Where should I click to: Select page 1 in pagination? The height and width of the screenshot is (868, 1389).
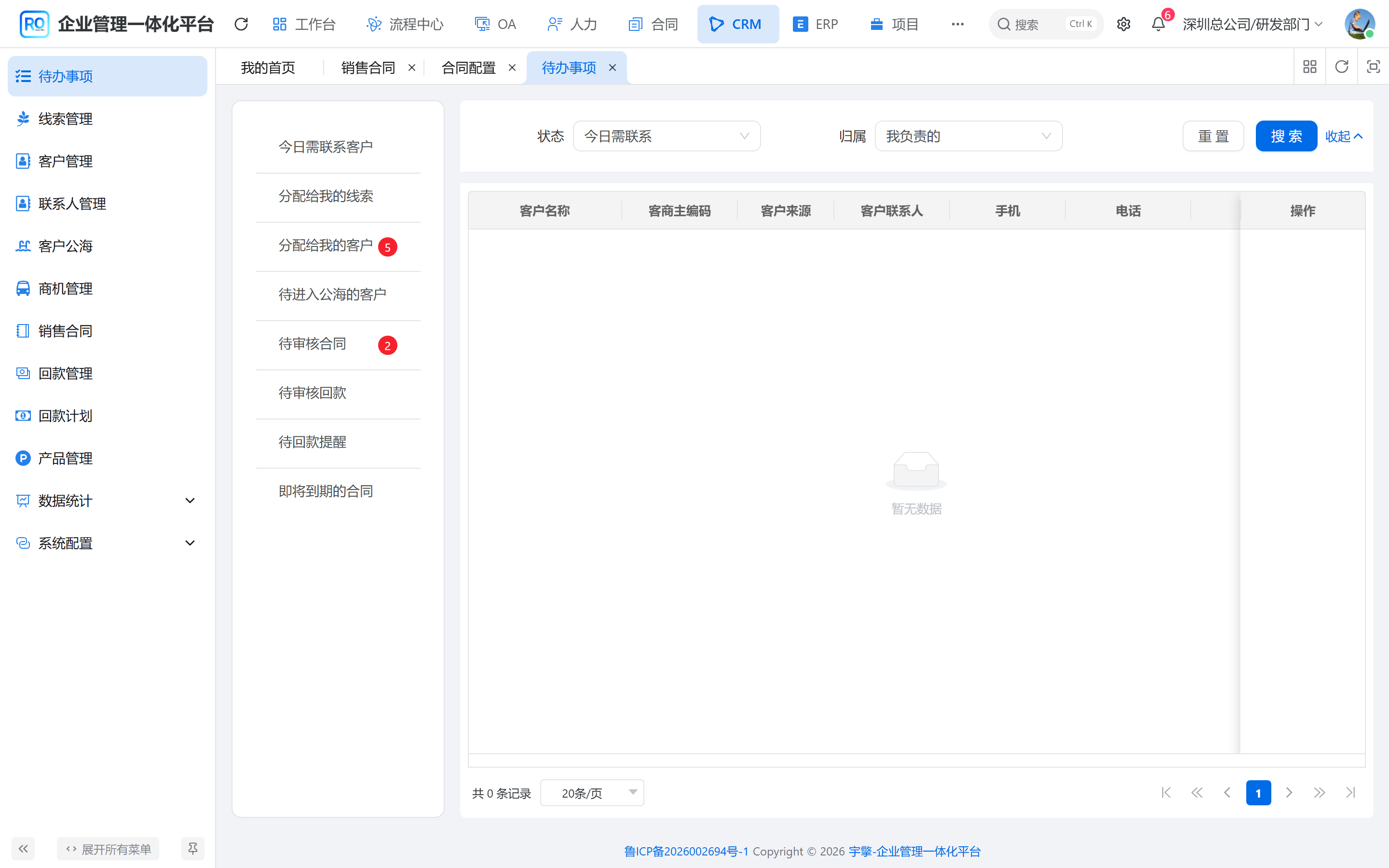pyautogui.click(x=1258, y=793)
